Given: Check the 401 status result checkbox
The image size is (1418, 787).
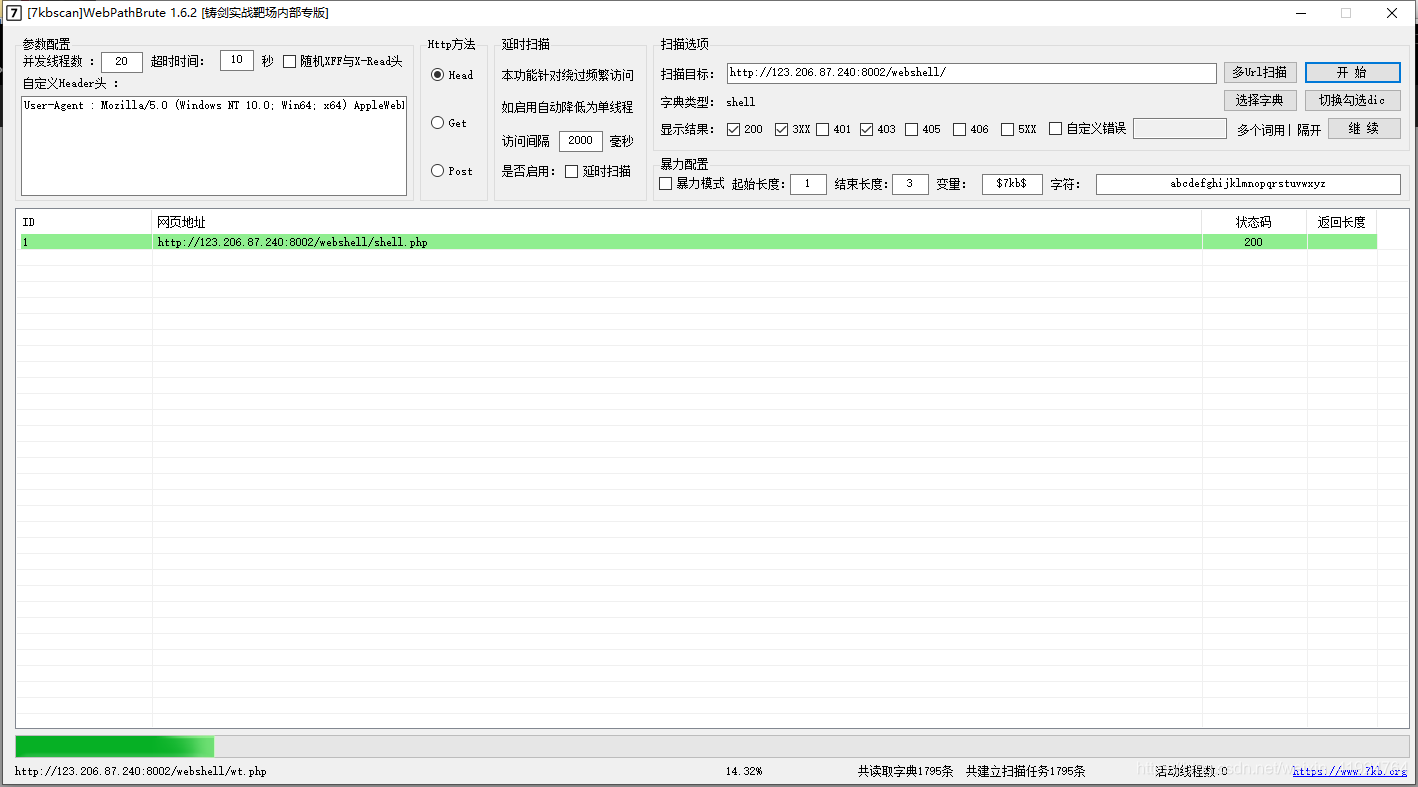Looking at the screenshot, I should coord(822,129).
